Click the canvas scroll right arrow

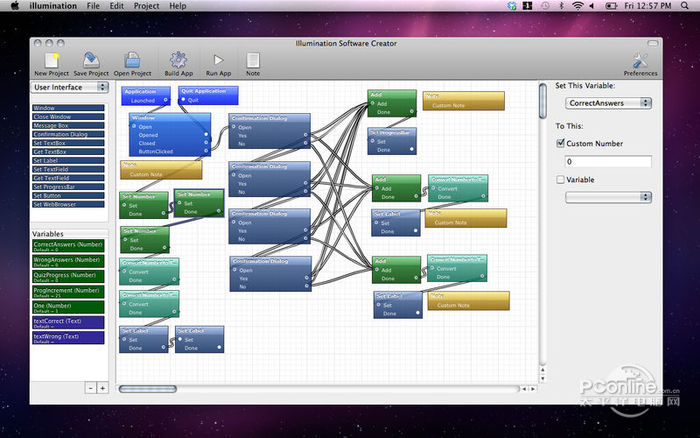tap(532, 389)
